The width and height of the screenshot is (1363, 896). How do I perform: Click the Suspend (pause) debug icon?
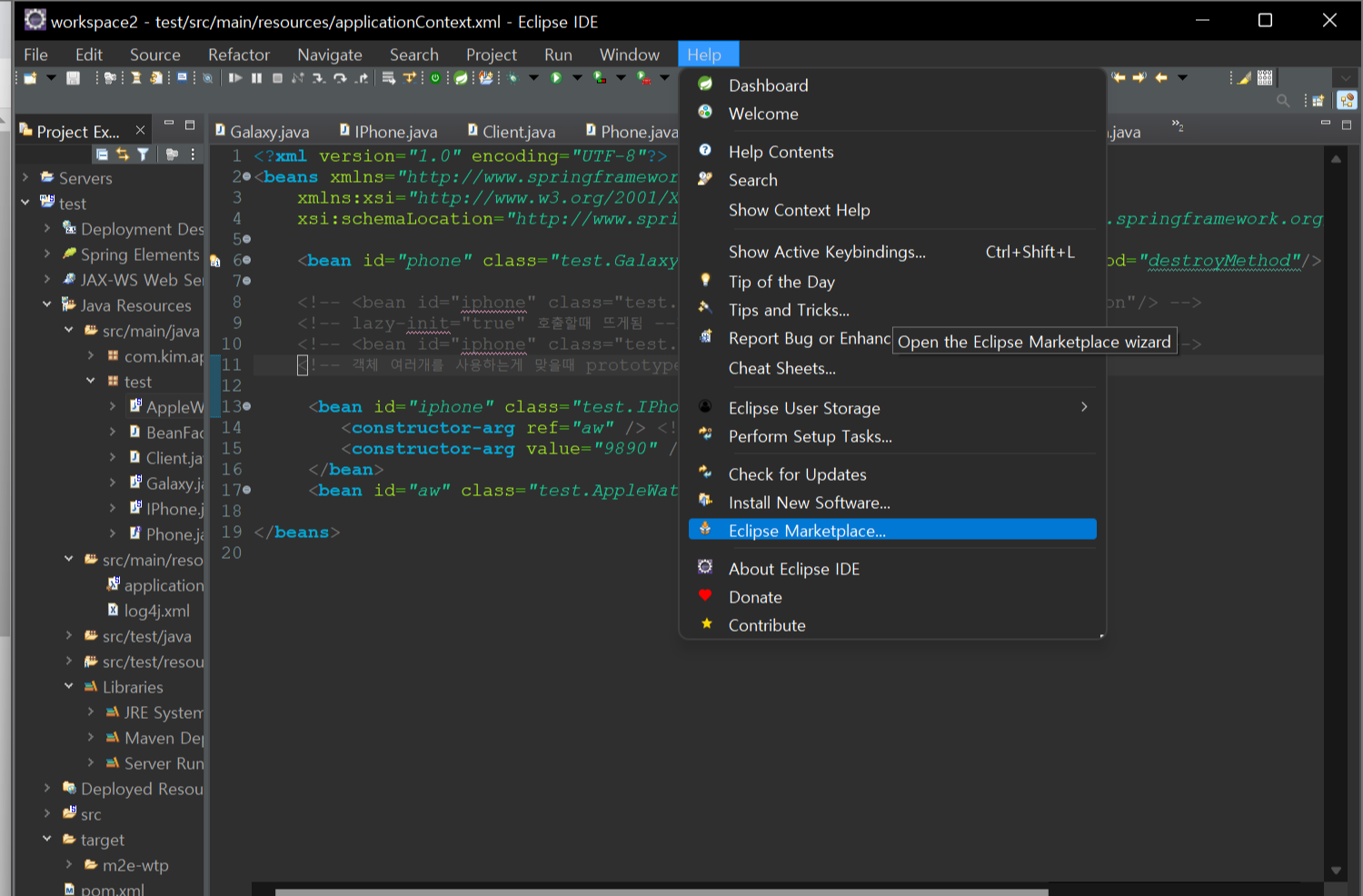tap(256, 78)
